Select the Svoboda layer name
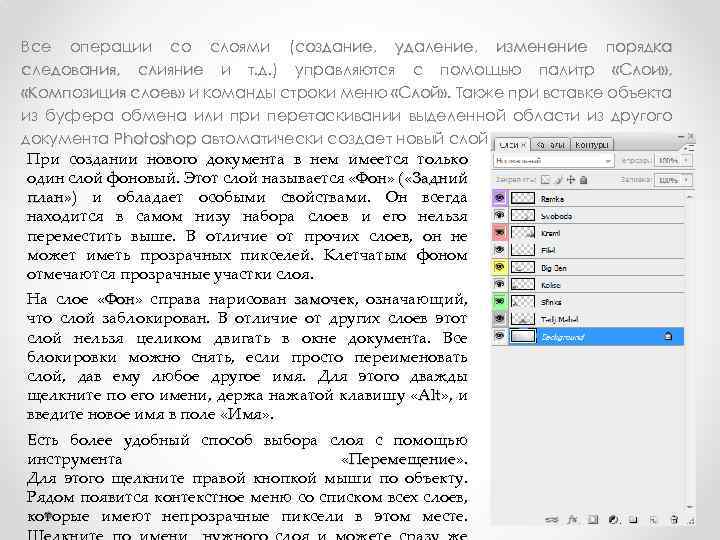The image size is (720, 540). [x=556, y=216]
